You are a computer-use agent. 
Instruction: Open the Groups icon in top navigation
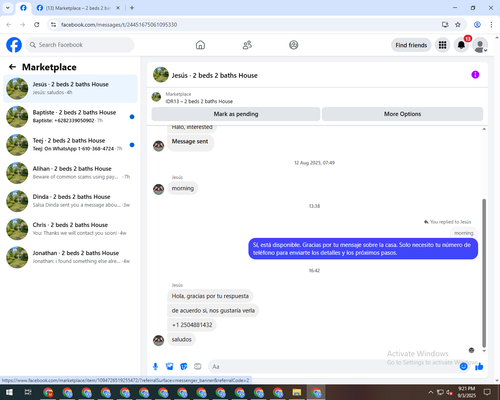pos(294,45)
